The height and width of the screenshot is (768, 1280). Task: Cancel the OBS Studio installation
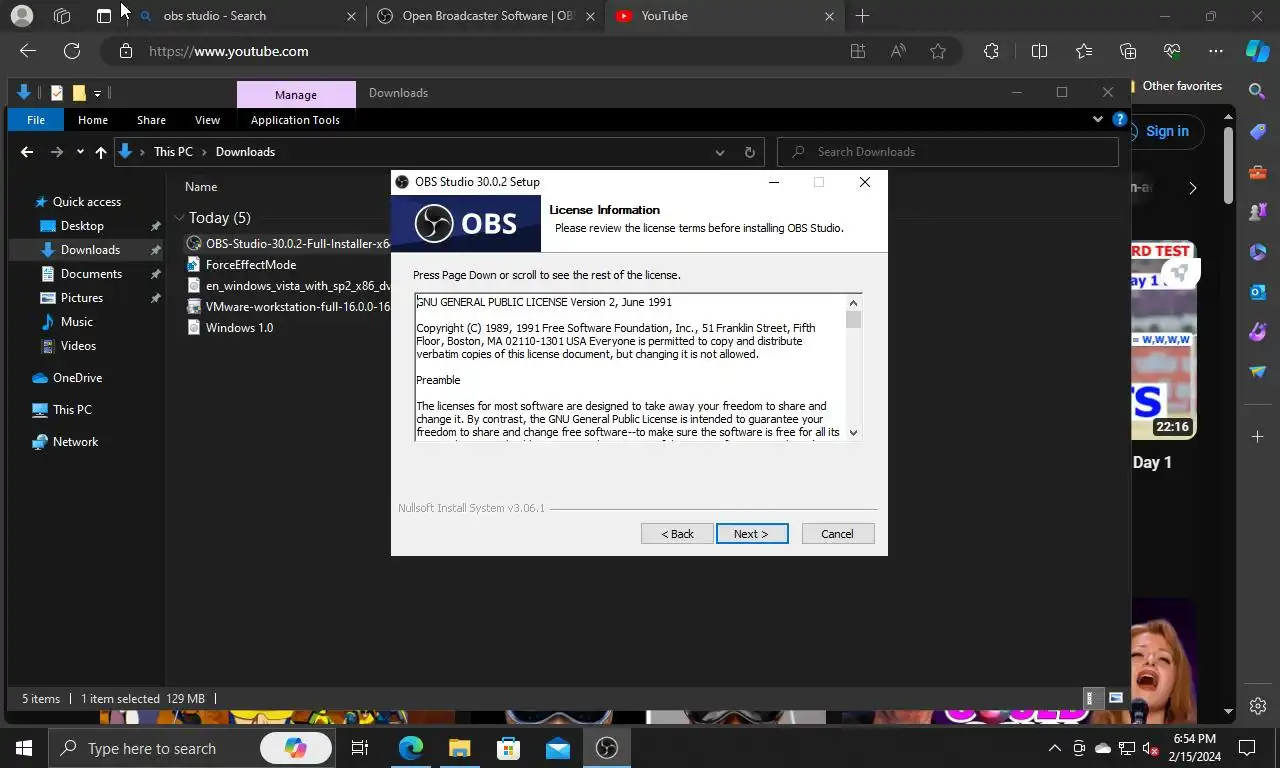tap(838, 534)
